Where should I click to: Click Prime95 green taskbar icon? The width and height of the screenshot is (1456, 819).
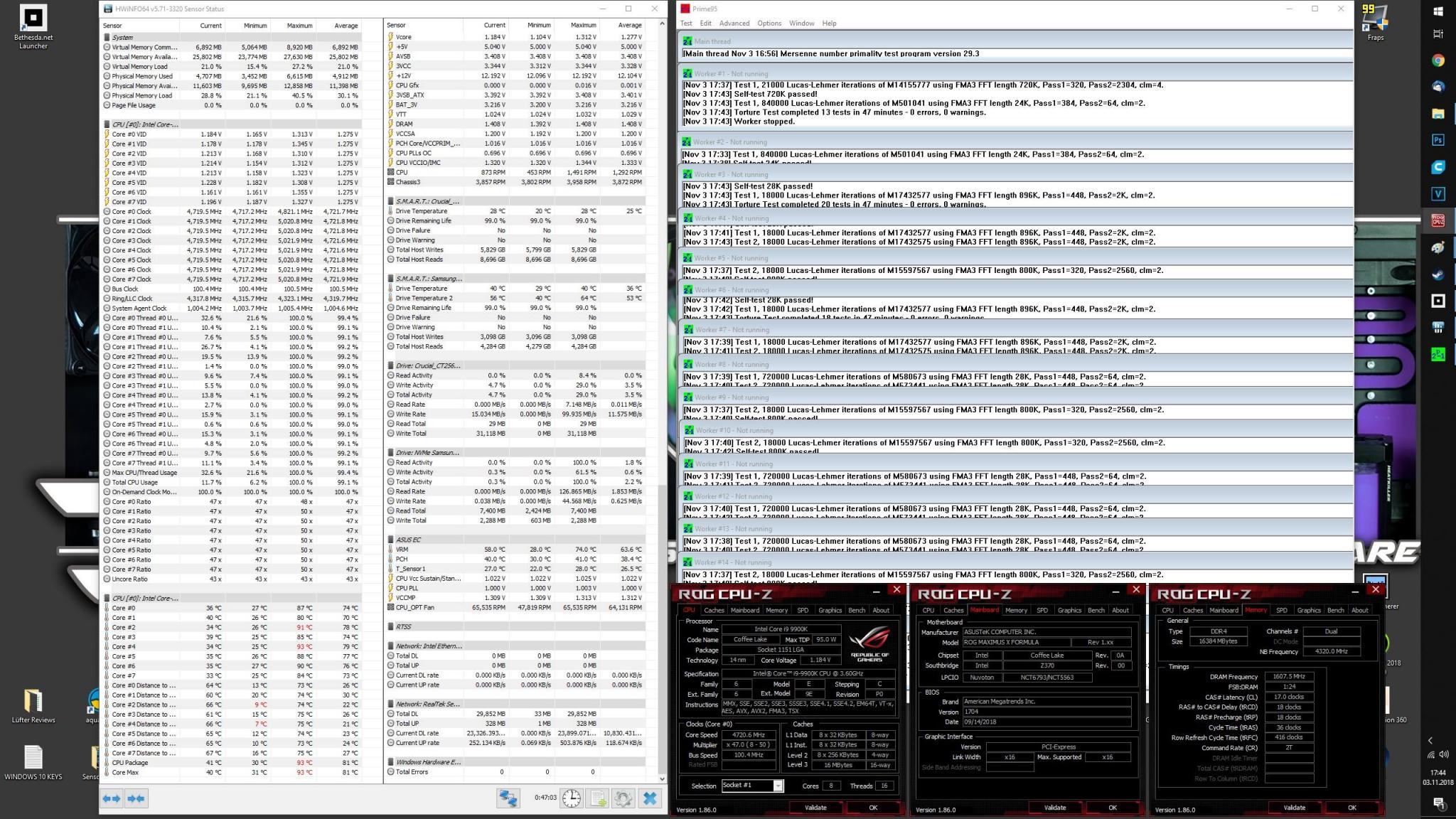coord(1438,354)
